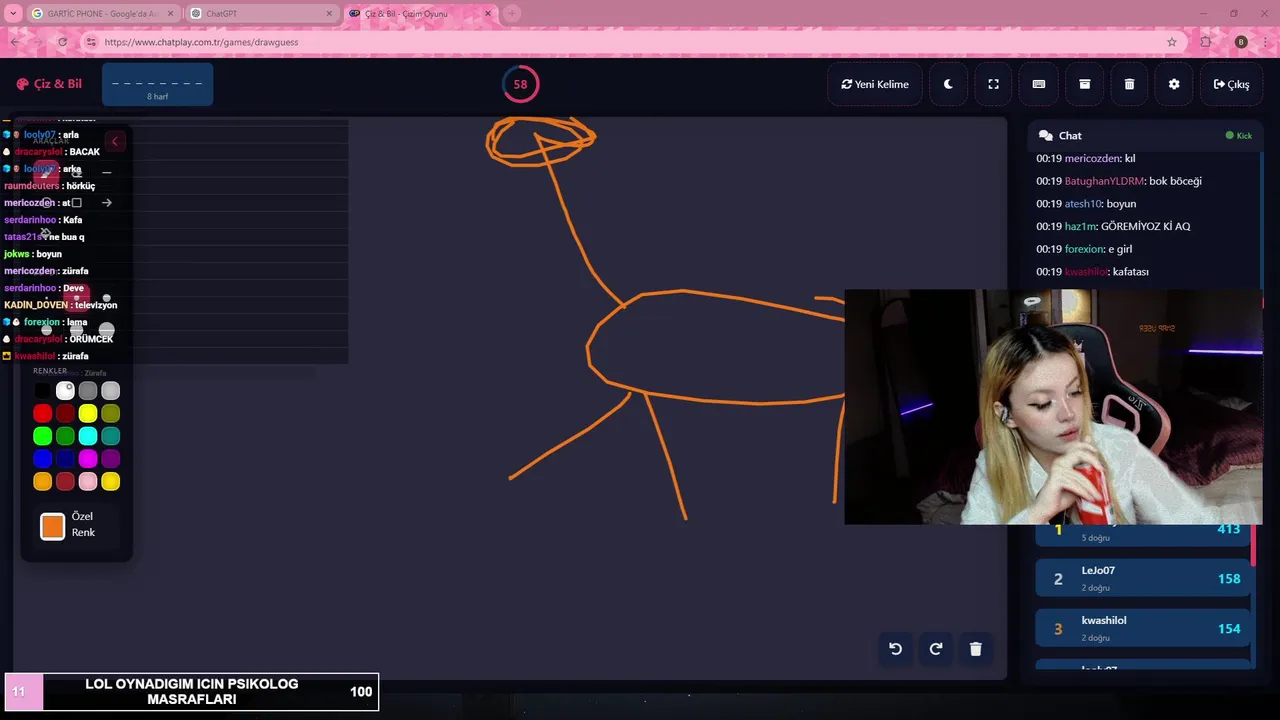The image size is (1280, 720).
Task: Switch to the ChatGPT browser tab
Action: tap(260, 14)
